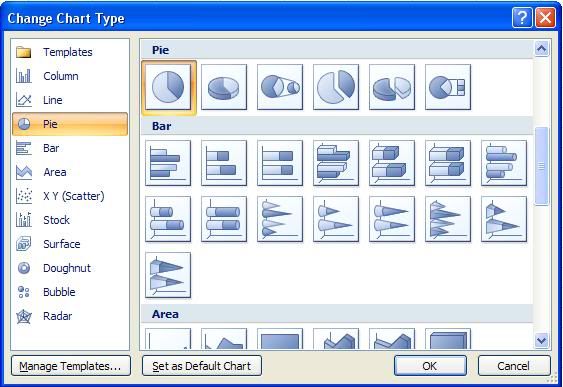Select the basic Pie chart thumbnail
The width and height of the screenshot is (563, 387).
pos(168,87)
